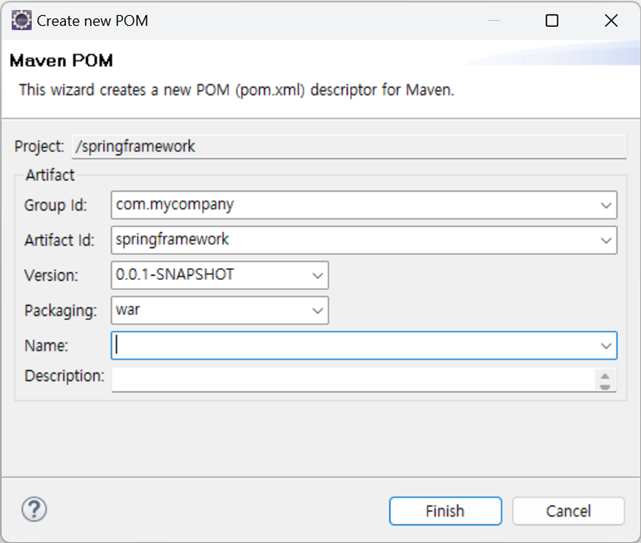Click the wizard description text about pom.xml
Screen dimensions: 641x543
click(x=237, y=90)
